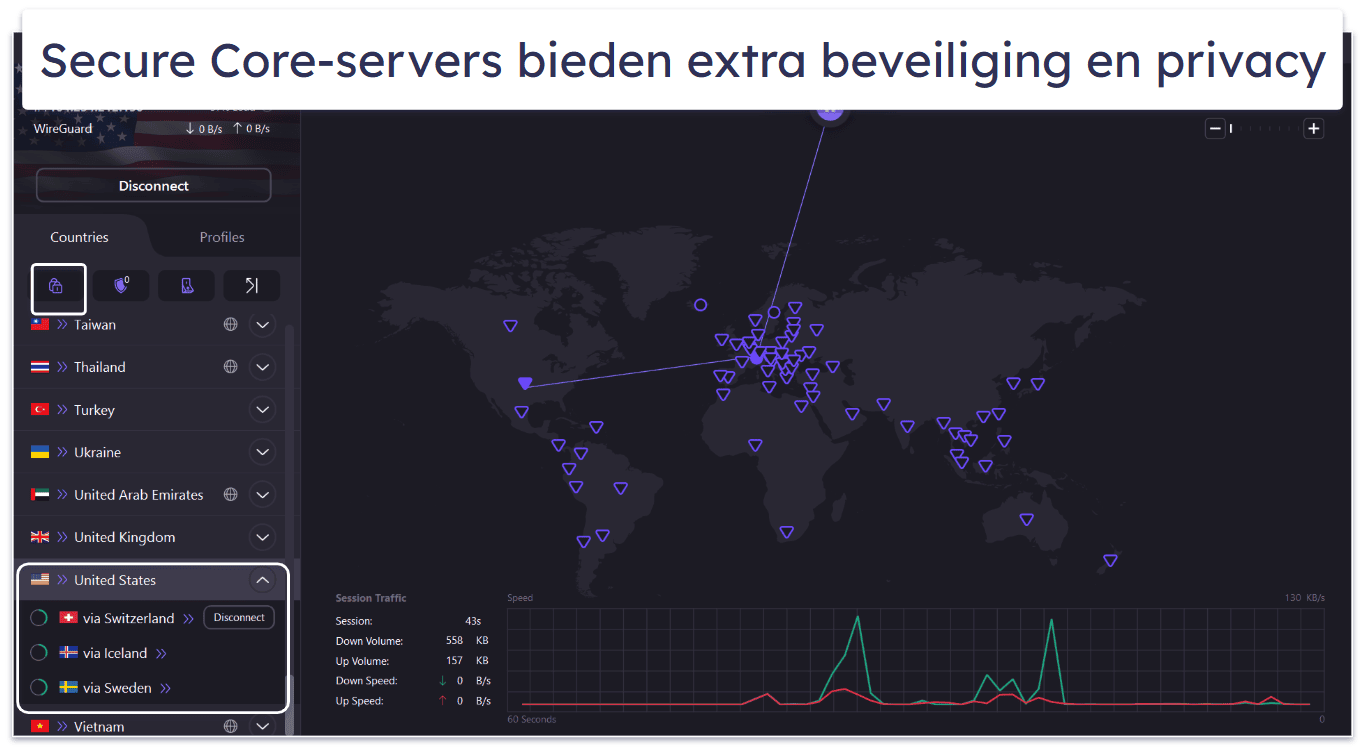Screen dimensions: 1365x749
Task: Click the Sweden flag icon
Action: [69, 688]
